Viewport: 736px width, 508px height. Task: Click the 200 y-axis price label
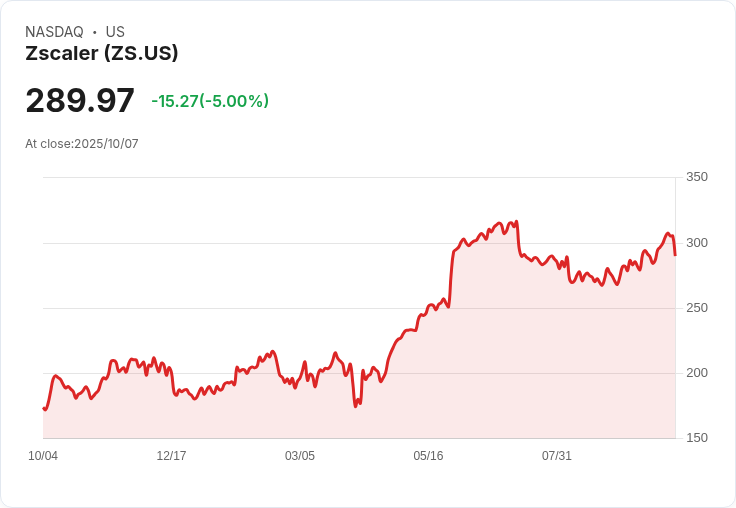(x=696, y=373)
